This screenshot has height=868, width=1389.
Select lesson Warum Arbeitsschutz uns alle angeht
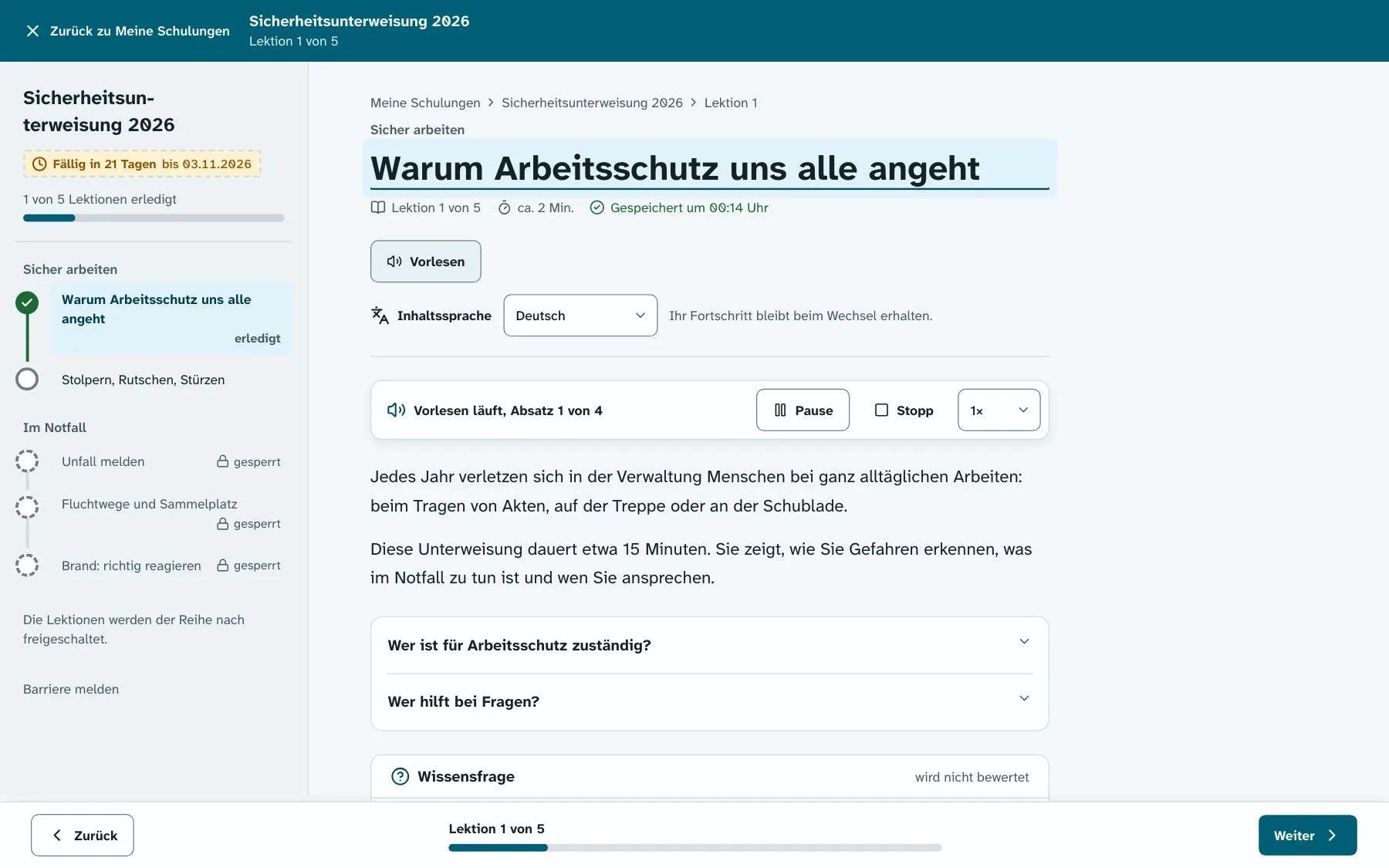coord(171,318)
